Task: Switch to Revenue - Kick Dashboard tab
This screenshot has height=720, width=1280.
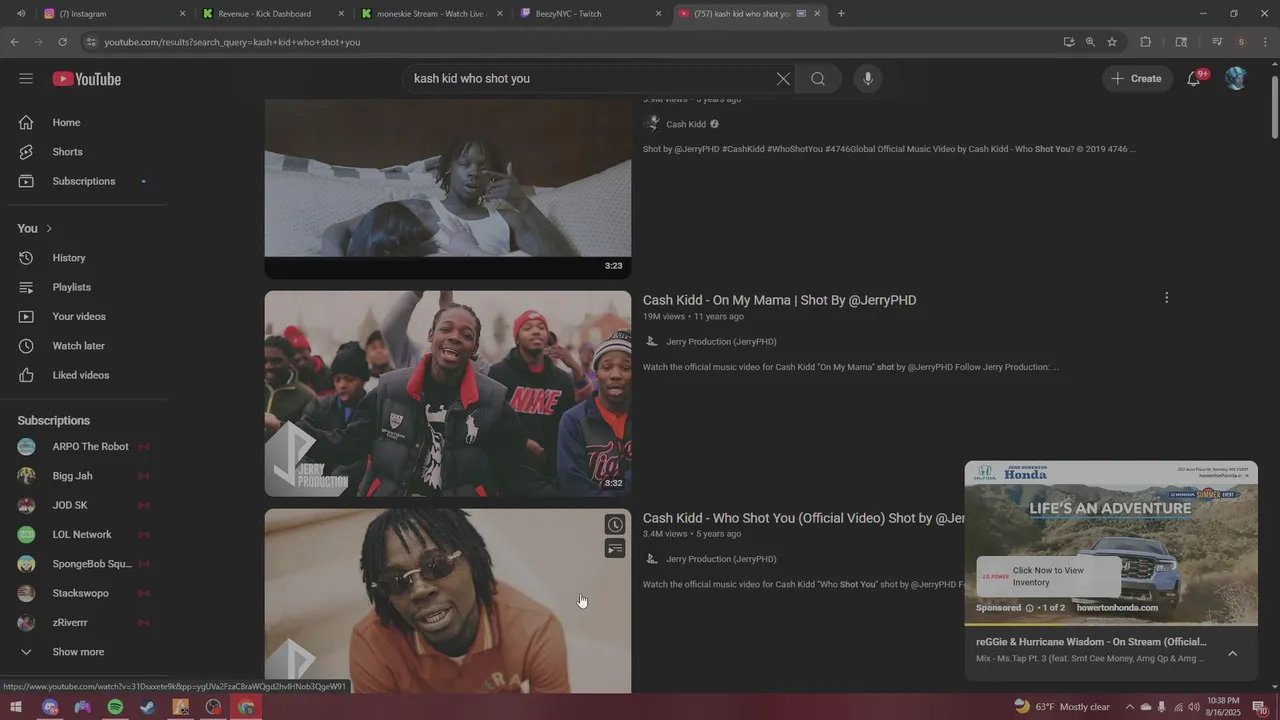Action: pyautogui.click(x=274, y=14)
